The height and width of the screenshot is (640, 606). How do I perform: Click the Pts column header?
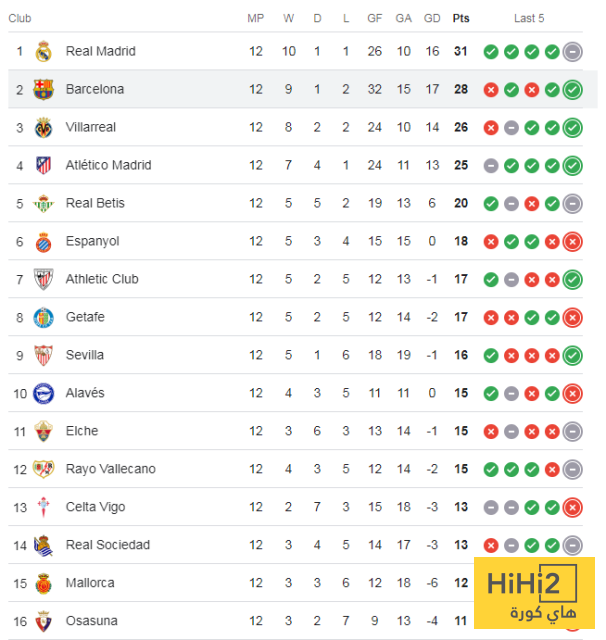coord(461,18)
